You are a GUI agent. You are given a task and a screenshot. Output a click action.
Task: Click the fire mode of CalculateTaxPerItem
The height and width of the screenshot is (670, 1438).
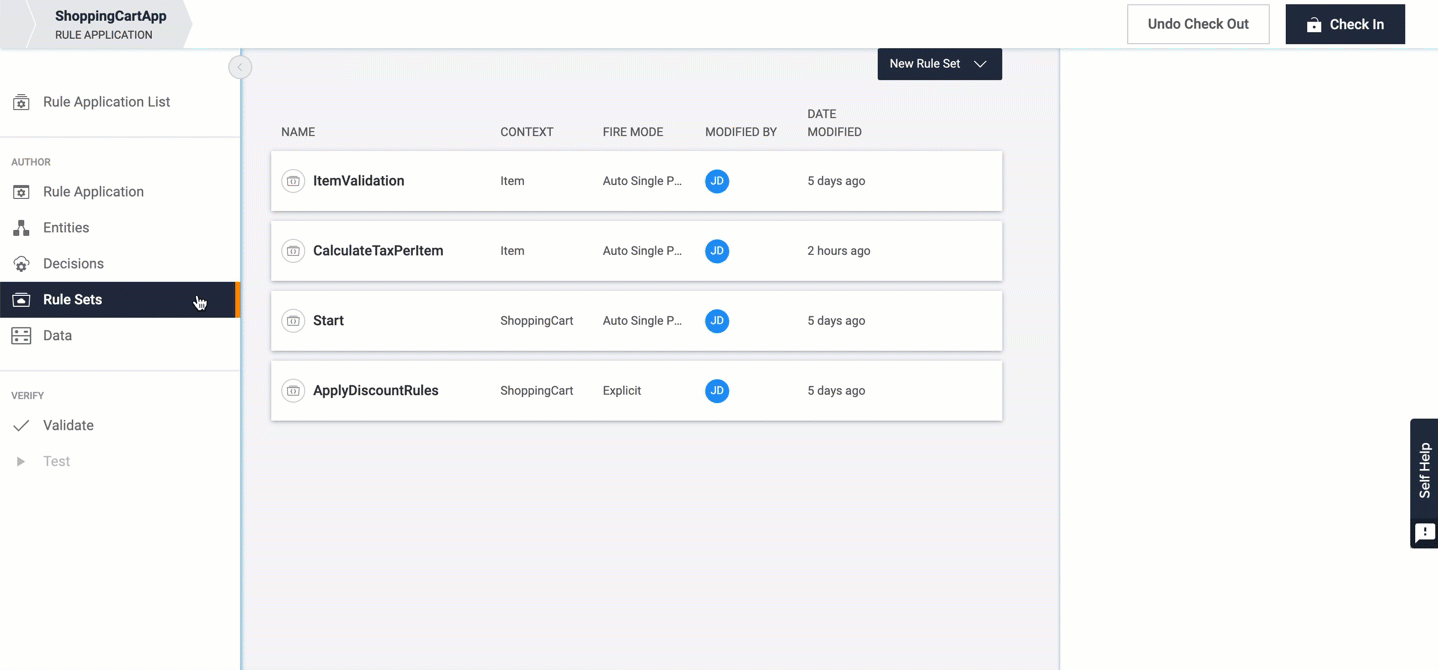pyautogui.click(x=642, y=251)
